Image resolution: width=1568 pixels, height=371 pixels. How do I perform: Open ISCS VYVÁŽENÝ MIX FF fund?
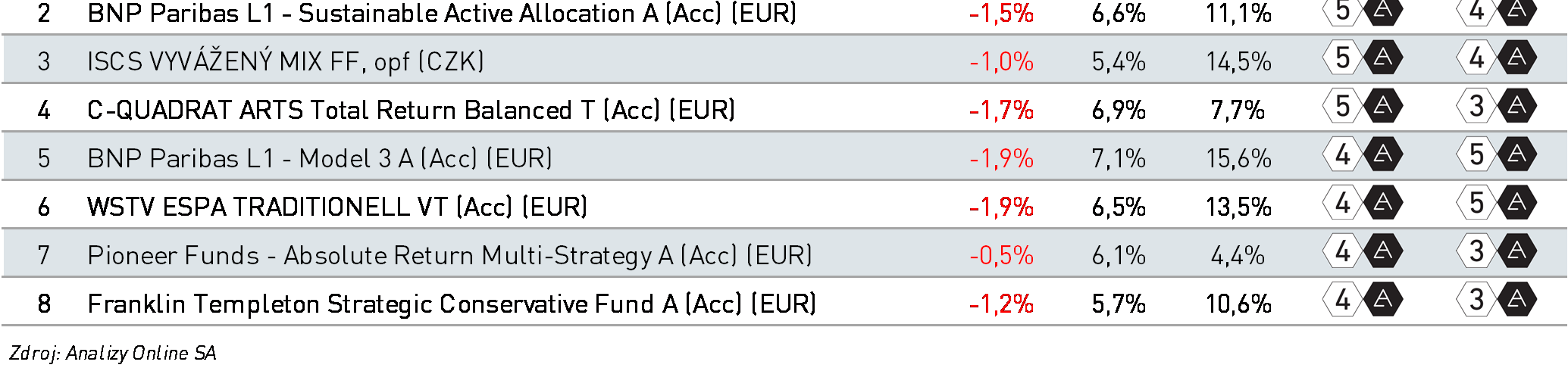286,61
